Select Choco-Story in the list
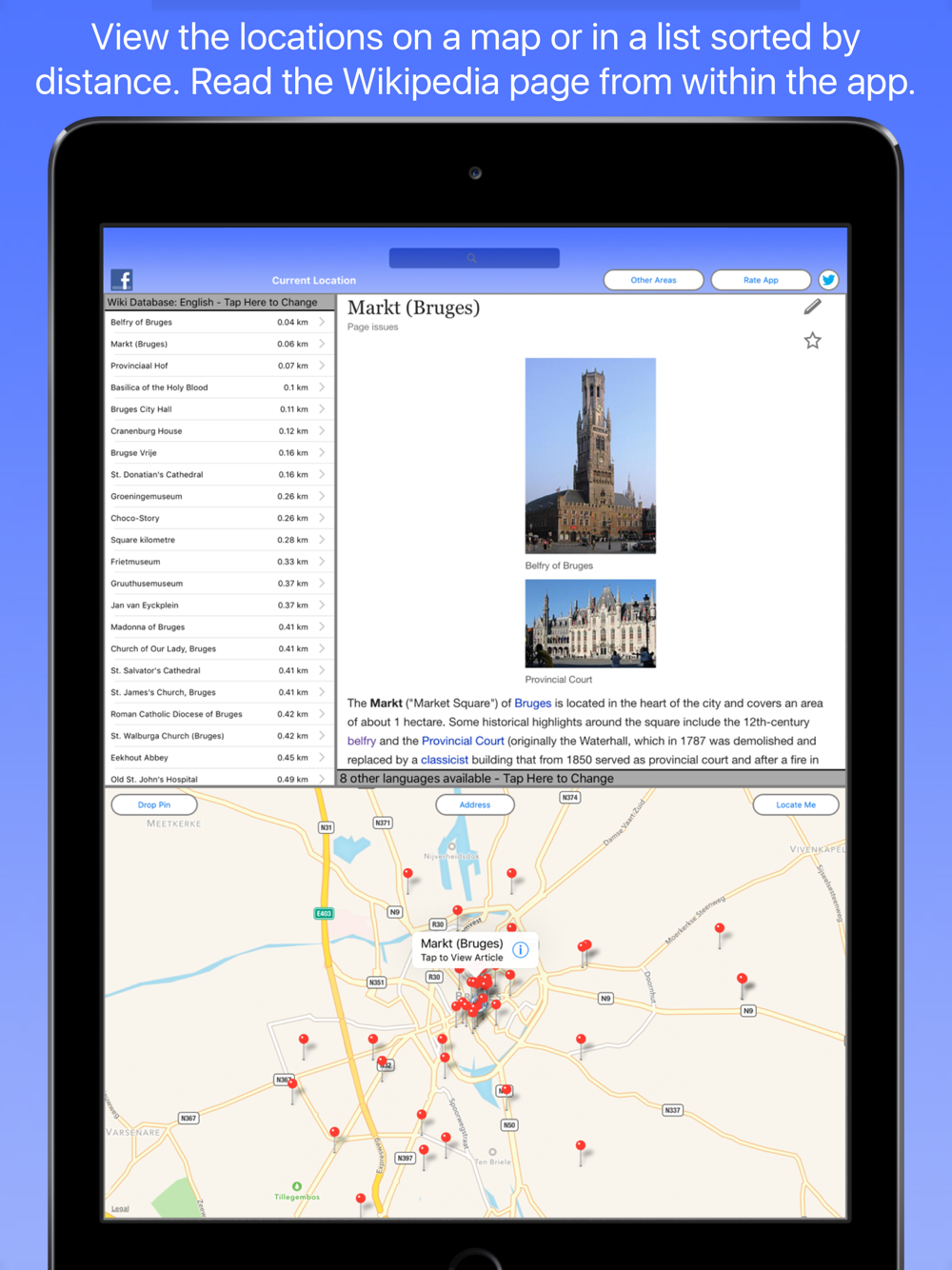952x1270 pixels. click(219, 518)
